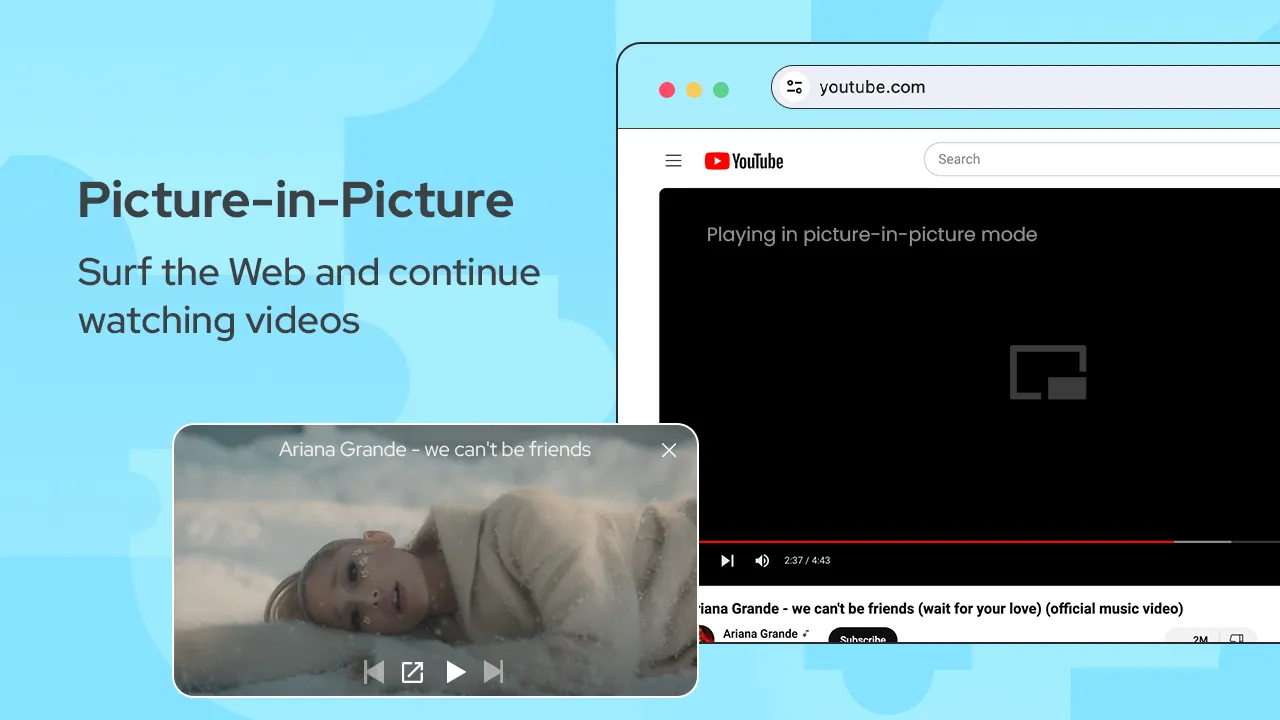This screenshot has height=720, width=1280.
Task: Open the YouTube hamburger menu
Action: pyautogui.click(x=673, y=161)
